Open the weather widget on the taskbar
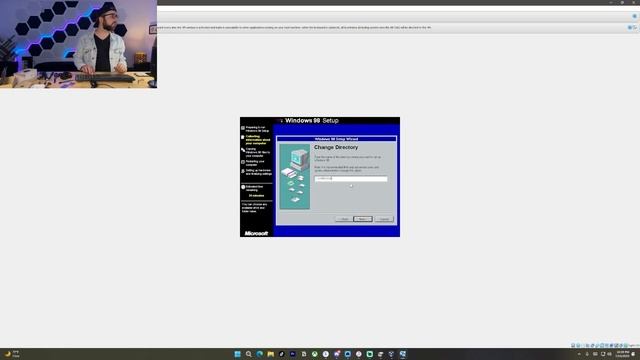The height and width of the screenshot is (360, 640). (11, 354)
